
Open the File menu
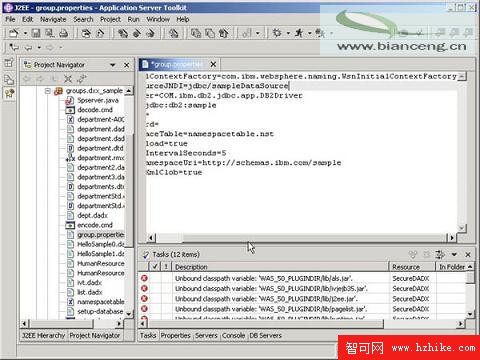pyautogui.click(x=10, y=19)
